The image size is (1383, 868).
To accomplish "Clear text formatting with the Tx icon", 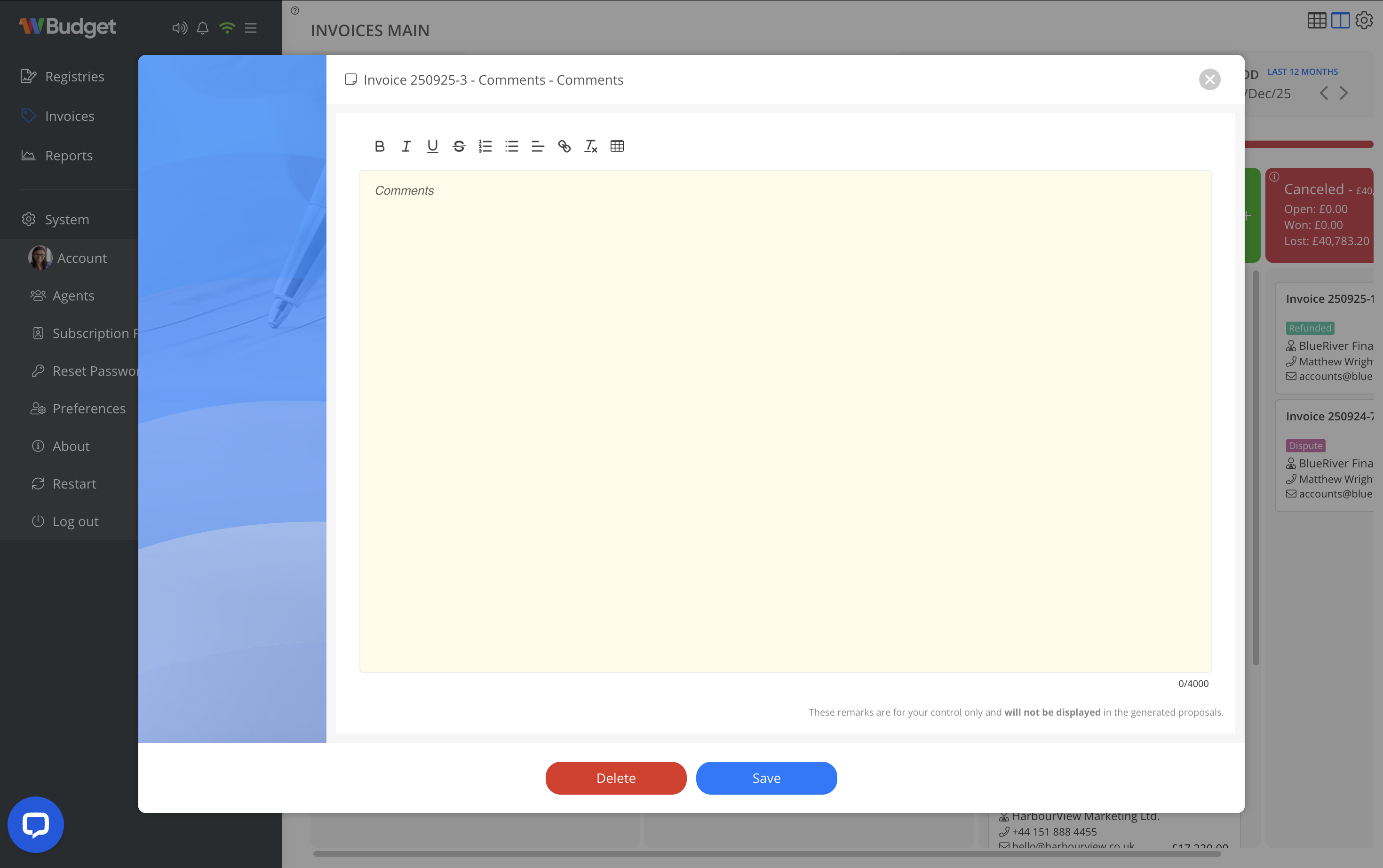I will click(591, 146).
